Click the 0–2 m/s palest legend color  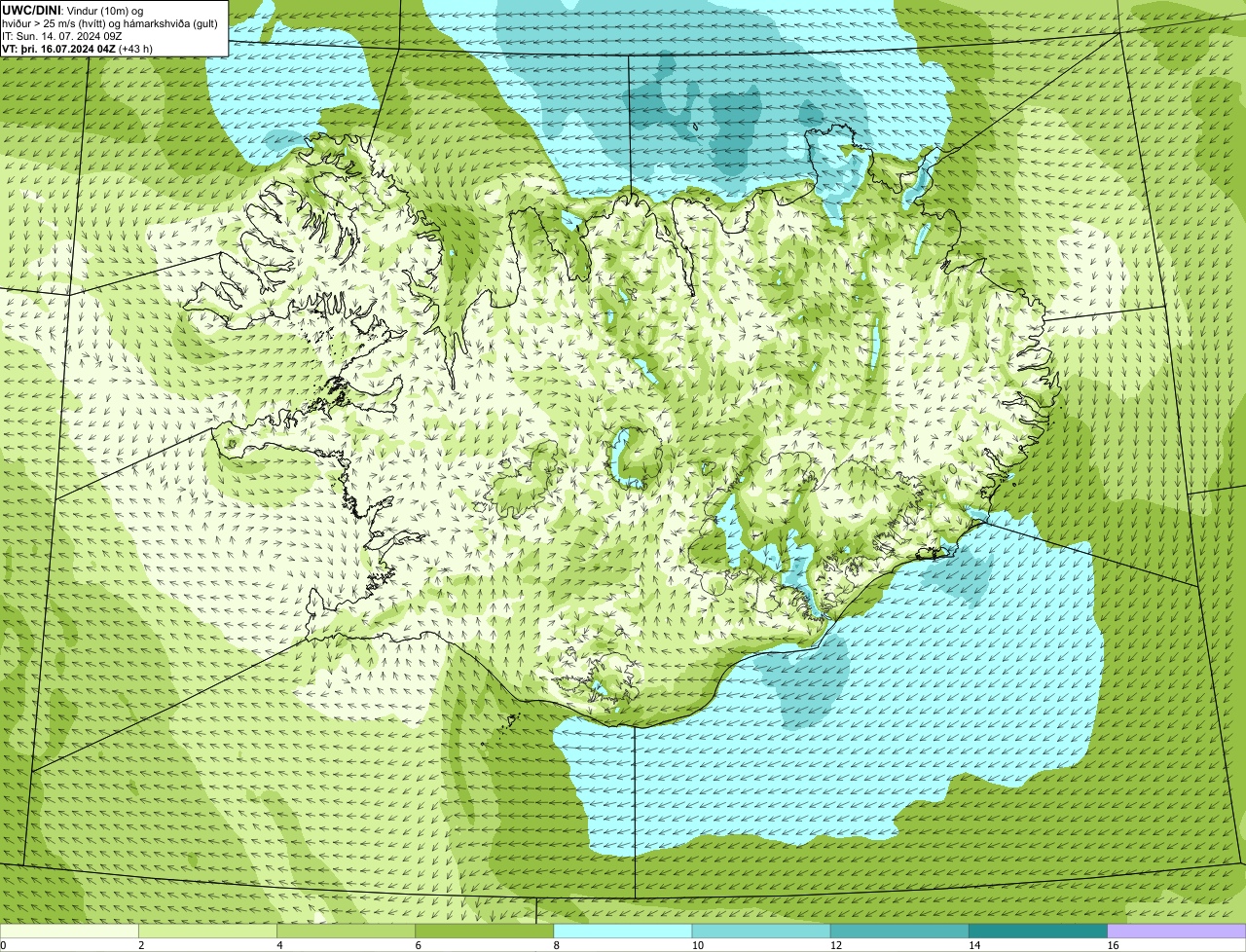pyautogui.click(x=69, y=932)
